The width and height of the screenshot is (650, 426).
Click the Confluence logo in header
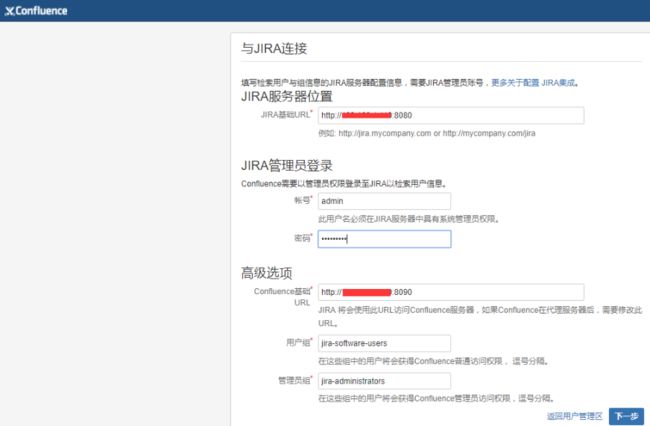click(x=38, y=10)
